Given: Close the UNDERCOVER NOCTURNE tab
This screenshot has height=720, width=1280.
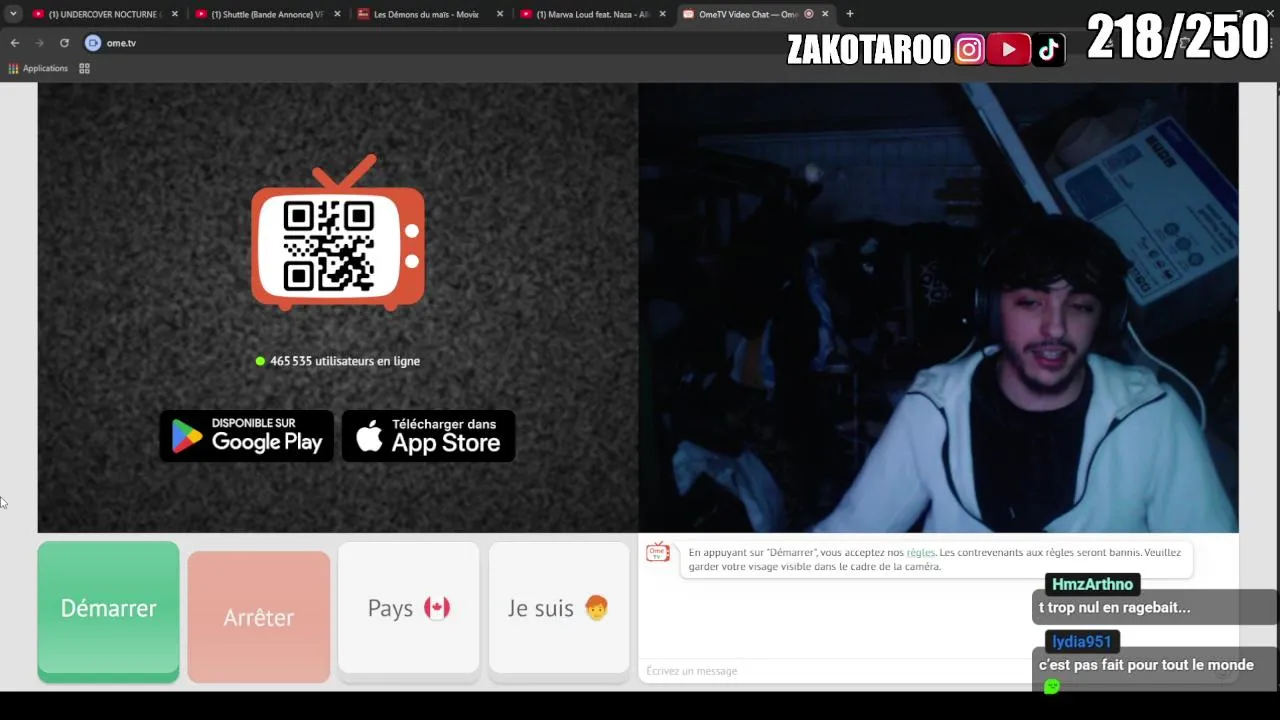Looking at the screenshot, I should 175,14.
